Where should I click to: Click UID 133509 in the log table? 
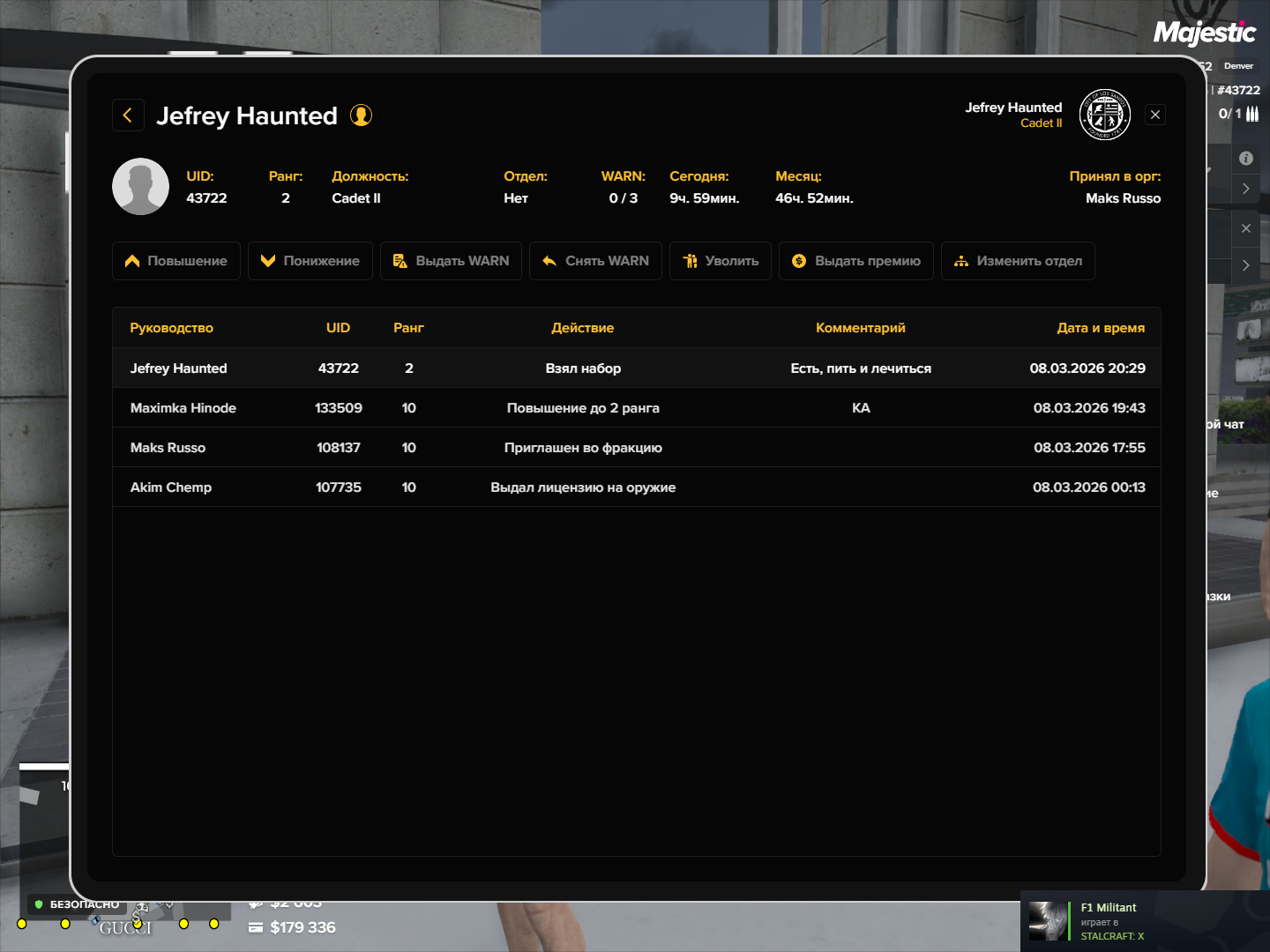(x=339, y=408)
